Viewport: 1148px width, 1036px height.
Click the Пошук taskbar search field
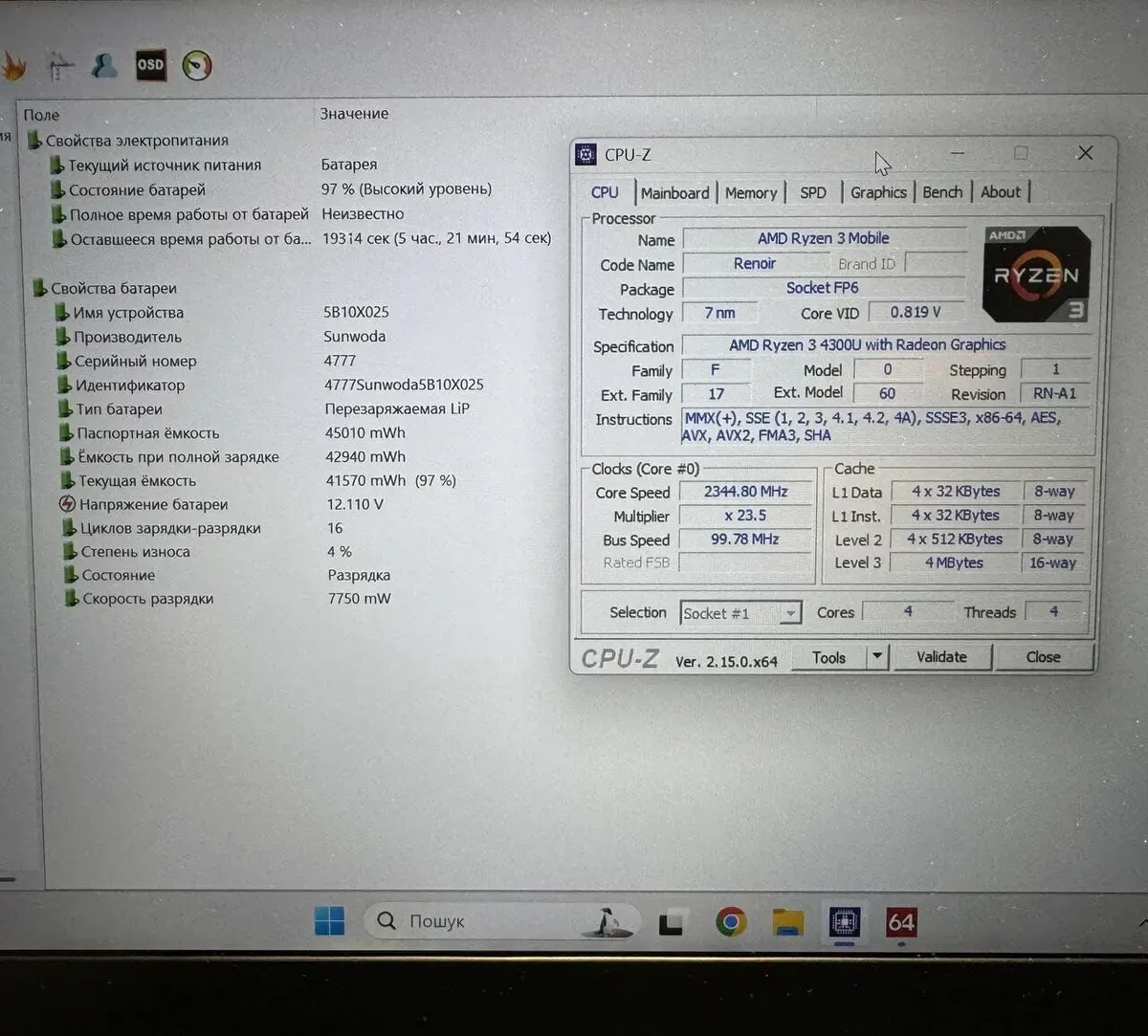click(x=478, y=921)
